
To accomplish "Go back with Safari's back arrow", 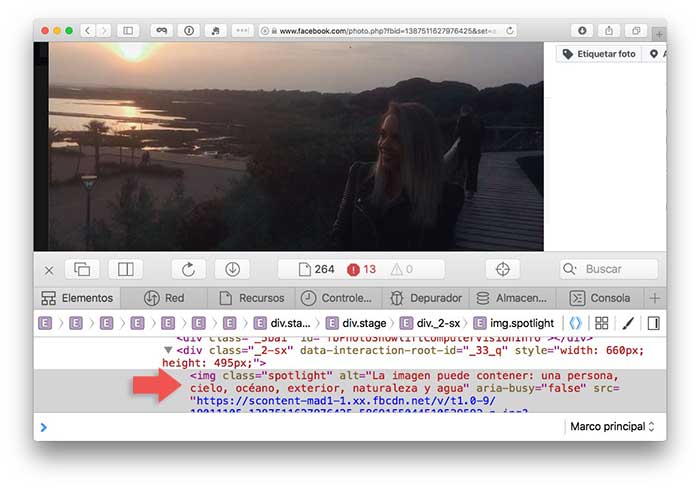I will 88,30.
